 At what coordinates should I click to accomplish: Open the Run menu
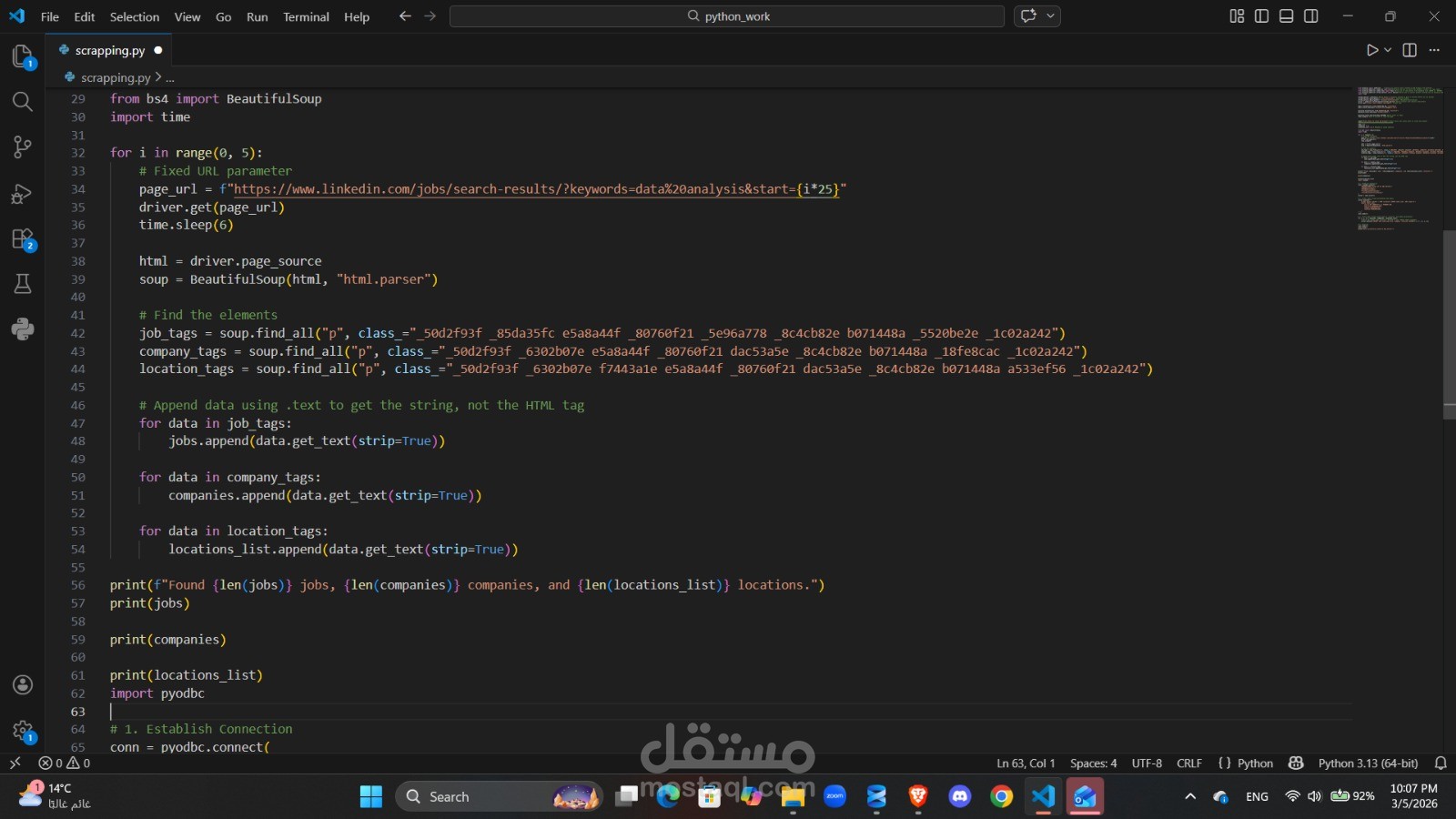[x=258, y=16]
